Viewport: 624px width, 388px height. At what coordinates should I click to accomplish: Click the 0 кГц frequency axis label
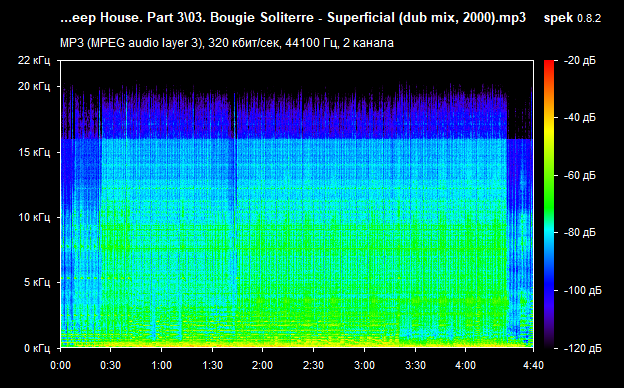pyautogui.click(x=37, y=348)
